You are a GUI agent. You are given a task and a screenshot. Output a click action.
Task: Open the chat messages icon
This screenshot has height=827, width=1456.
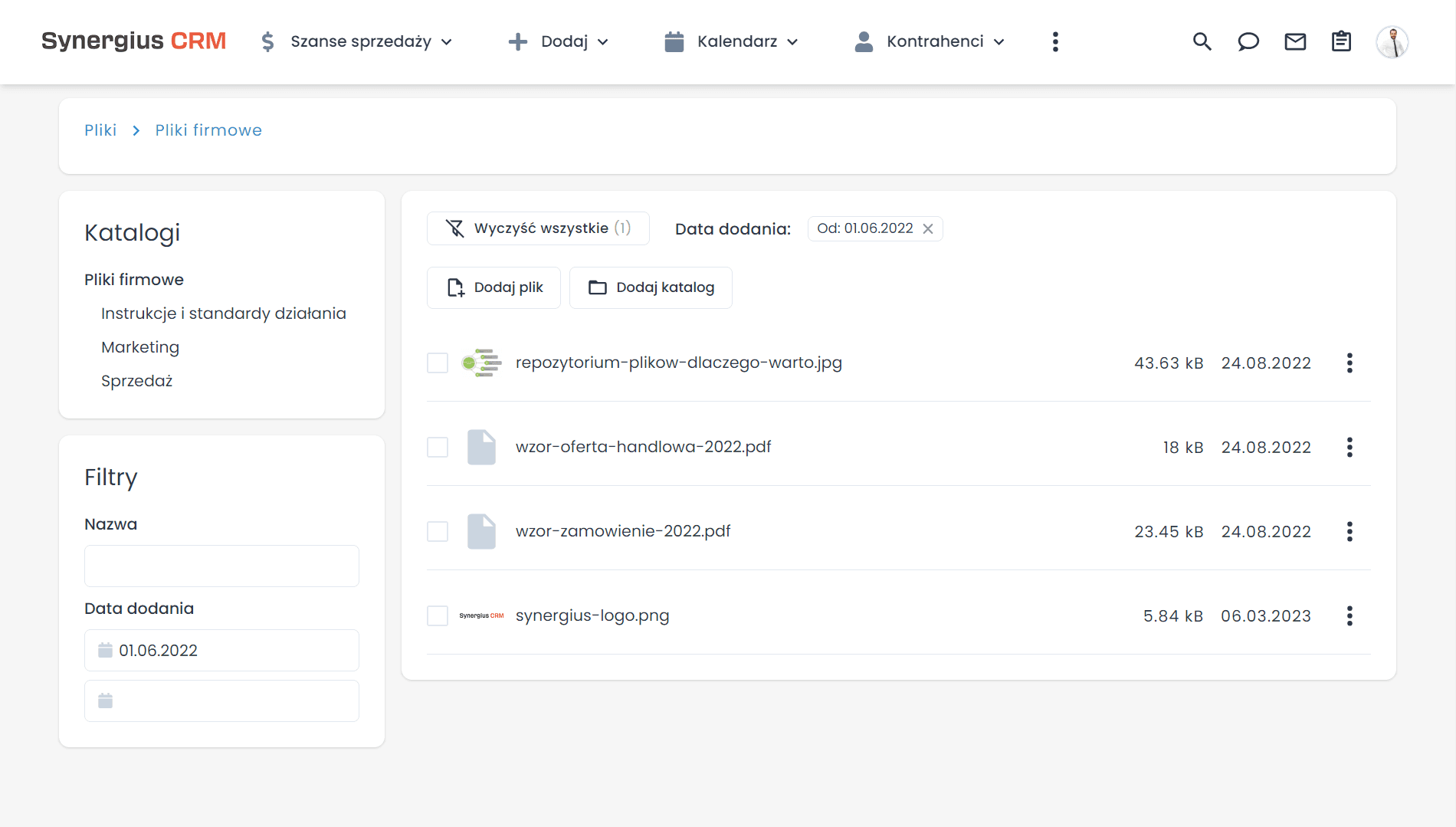[1248, 41]
